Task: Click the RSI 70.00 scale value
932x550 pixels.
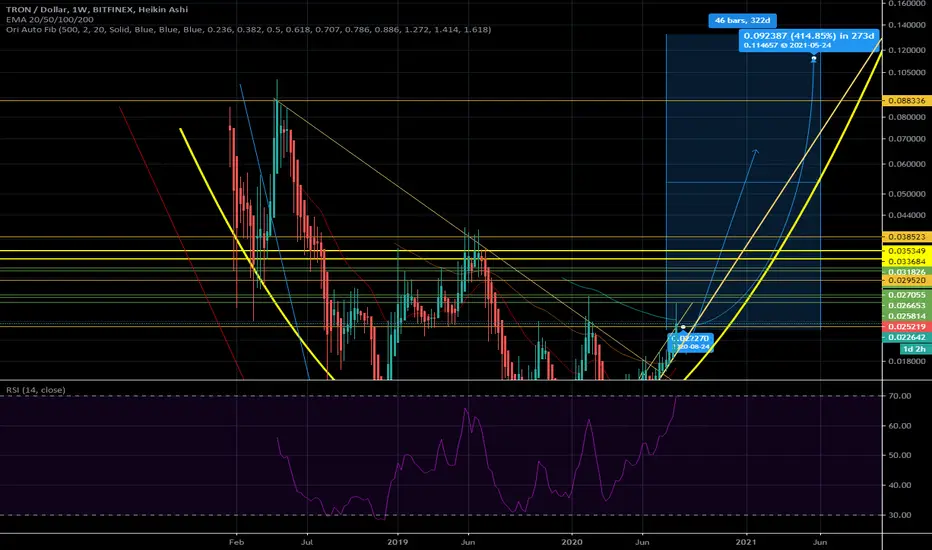Action: 900,396
